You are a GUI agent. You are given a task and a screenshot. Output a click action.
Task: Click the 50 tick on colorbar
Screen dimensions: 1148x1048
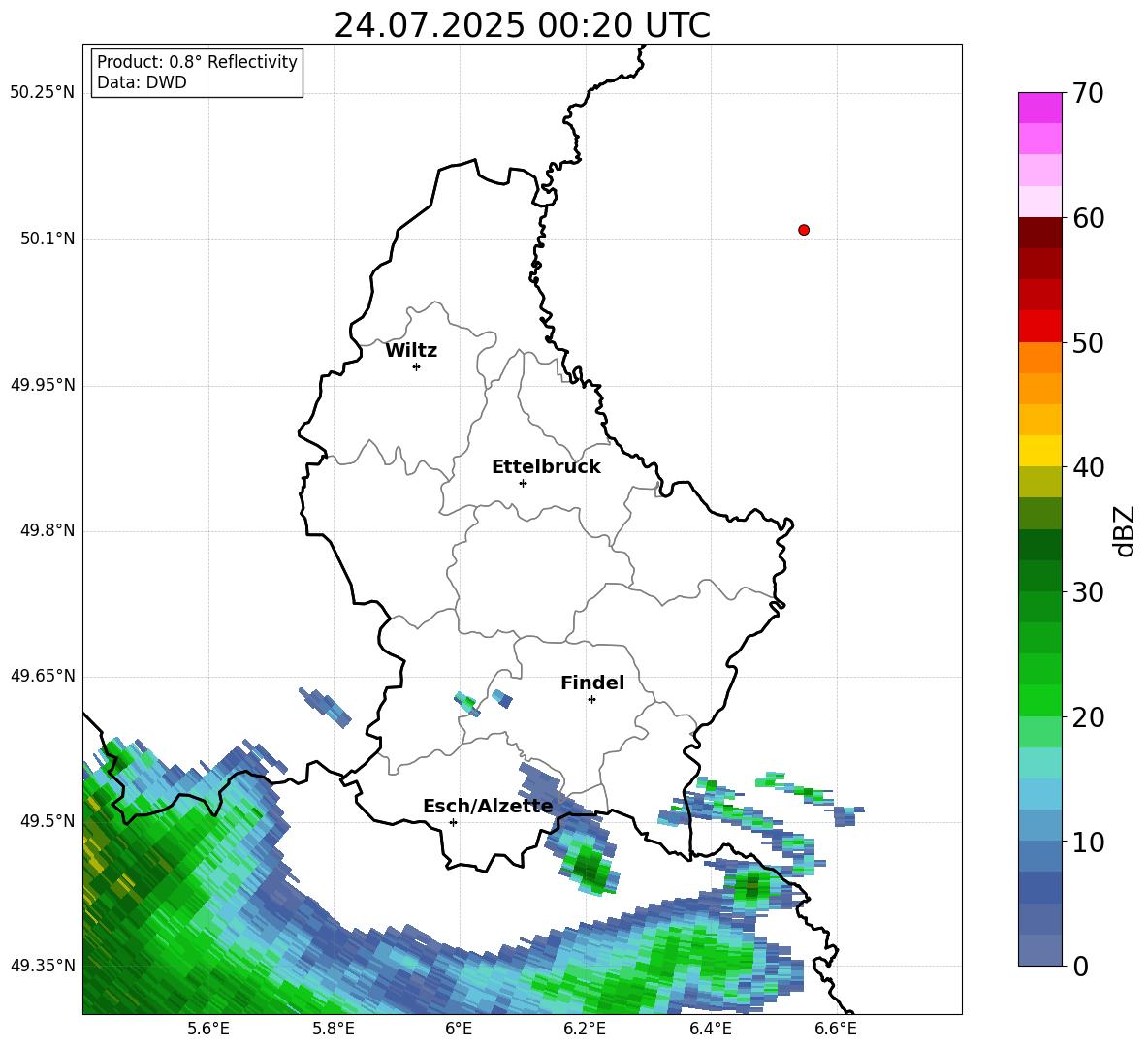(1088, 342)
